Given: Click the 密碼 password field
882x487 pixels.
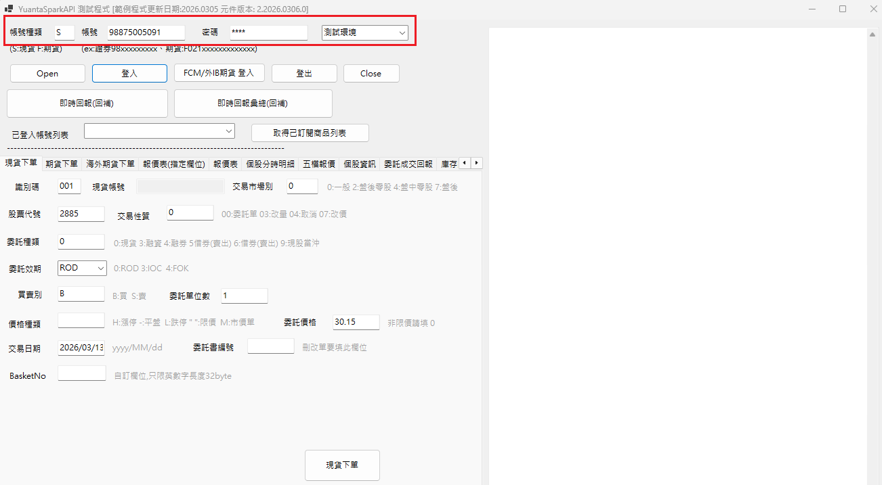Looking at the screenshot, I should (268, 33).
